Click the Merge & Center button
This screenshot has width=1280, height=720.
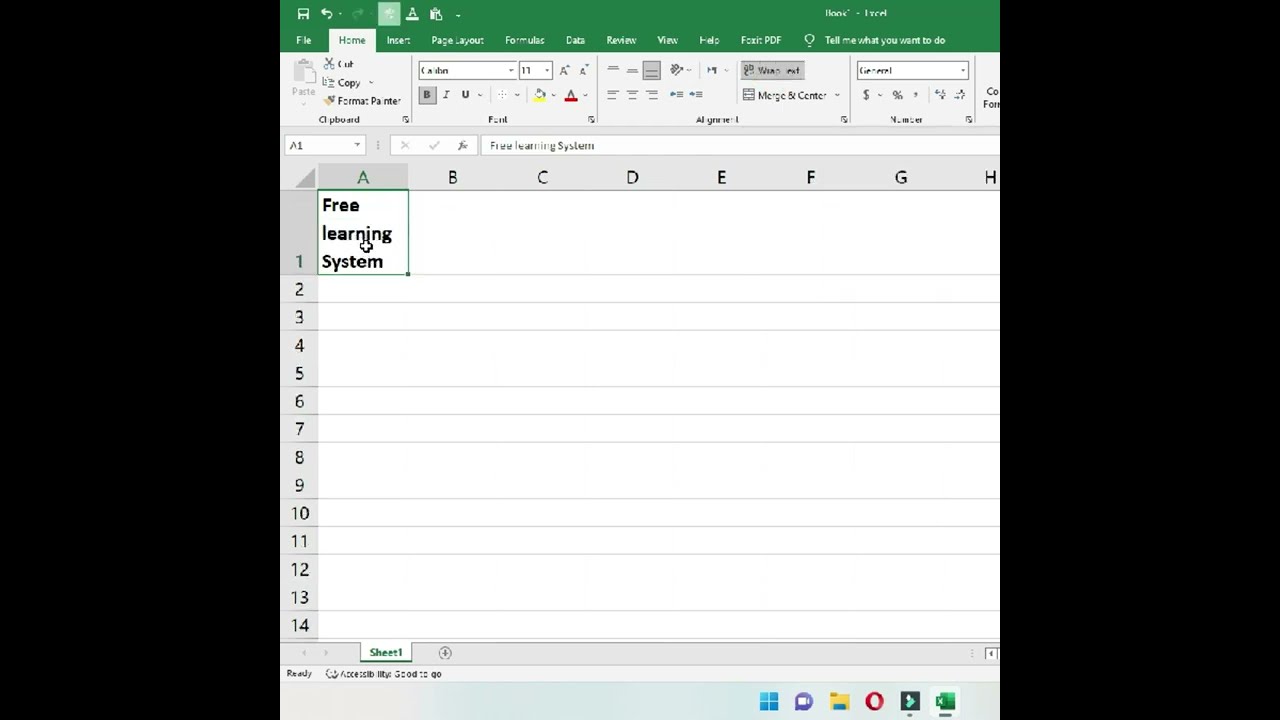(x=785, y=95)
